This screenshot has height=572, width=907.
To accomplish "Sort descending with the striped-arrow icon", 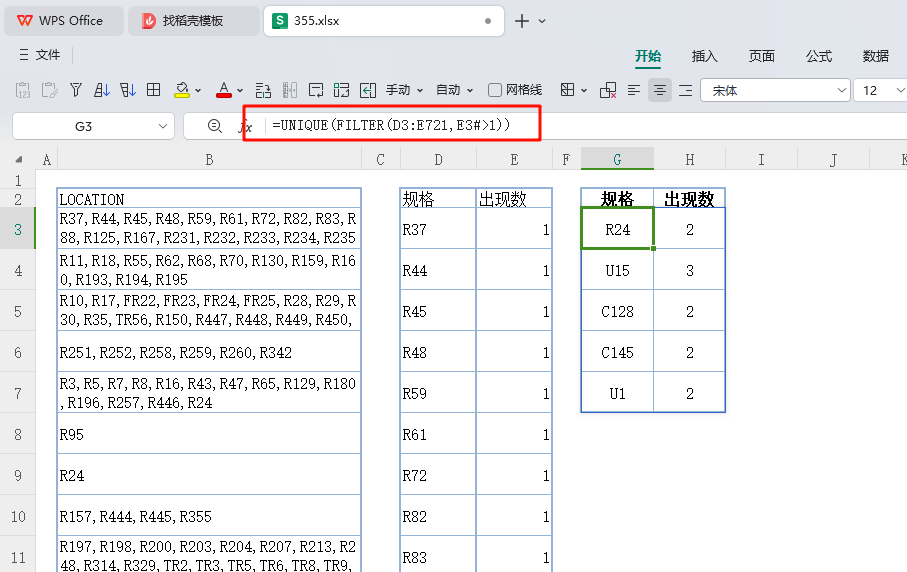I will coord(128,90).
